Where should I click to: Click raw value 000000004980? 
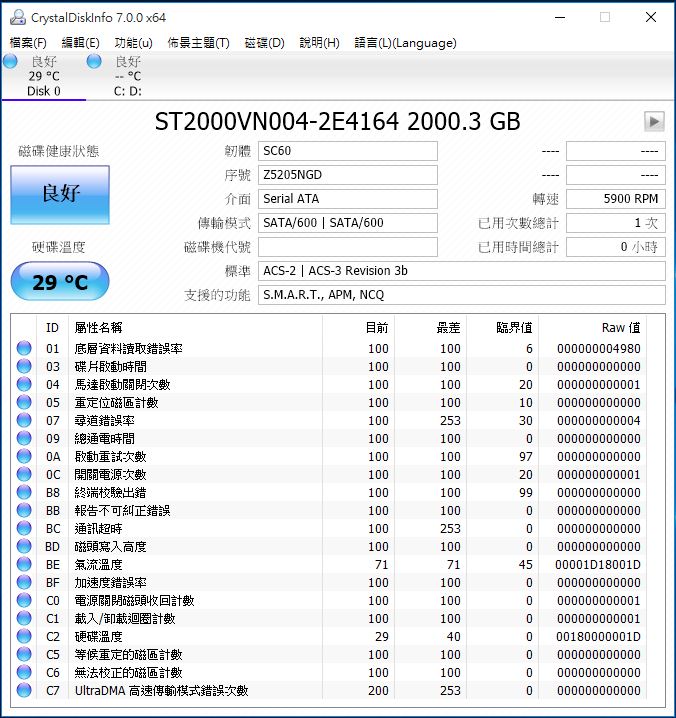point(599,348)
